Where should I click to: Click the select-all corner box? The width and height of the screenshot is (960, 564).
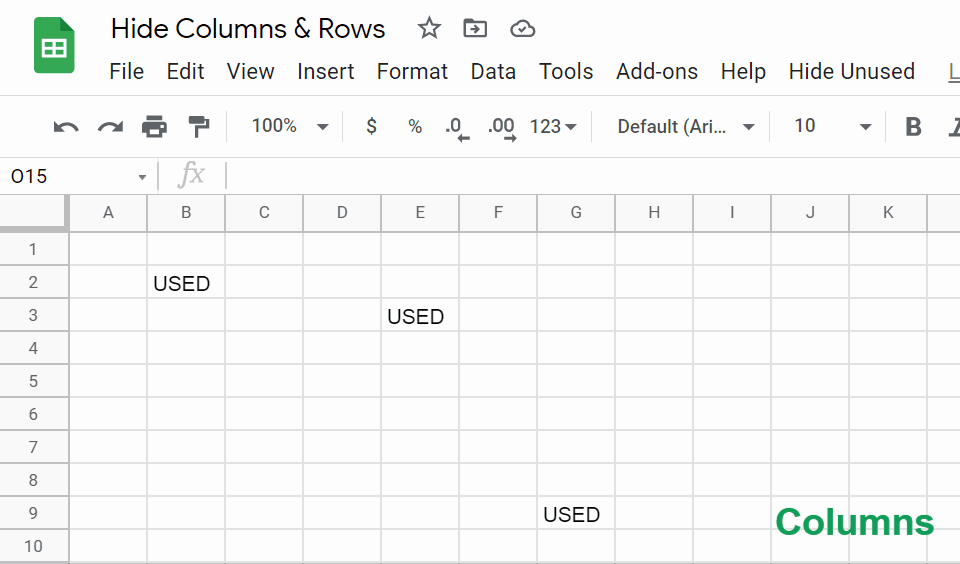point(34,212)
